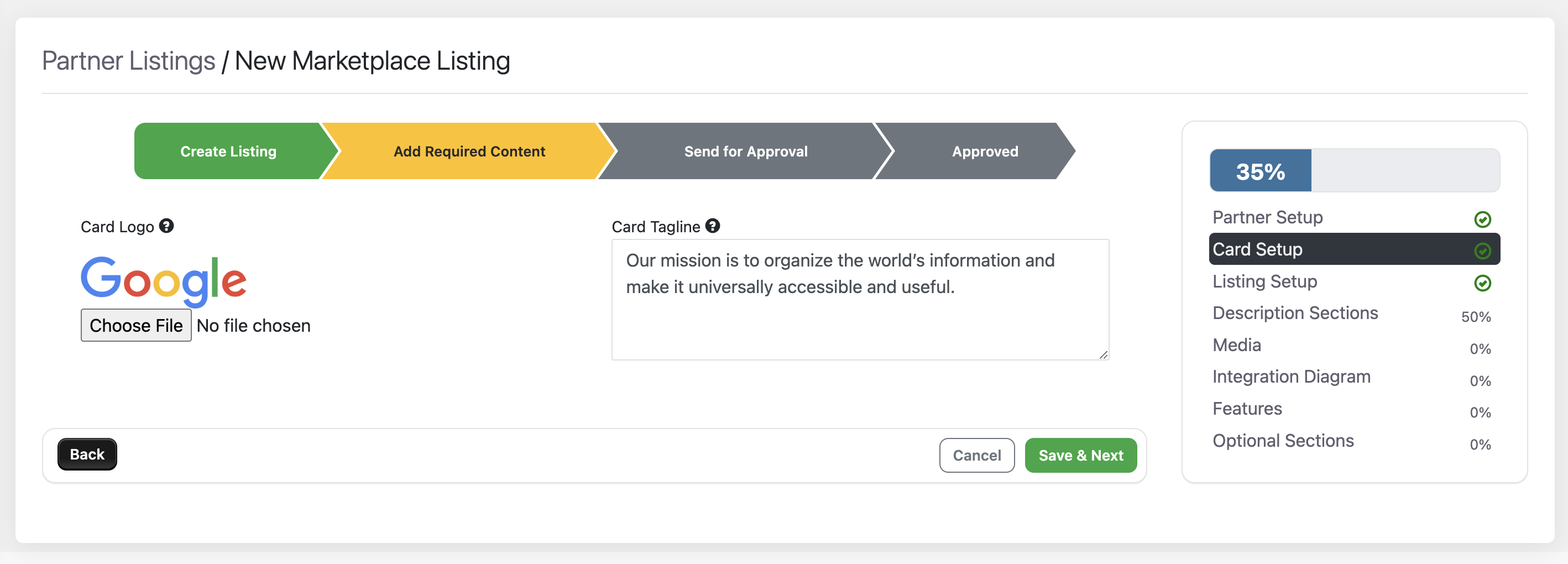Click the 35% progress bar
The height and width of the screenshot is (564, 1568).
tap(1355, 170)
